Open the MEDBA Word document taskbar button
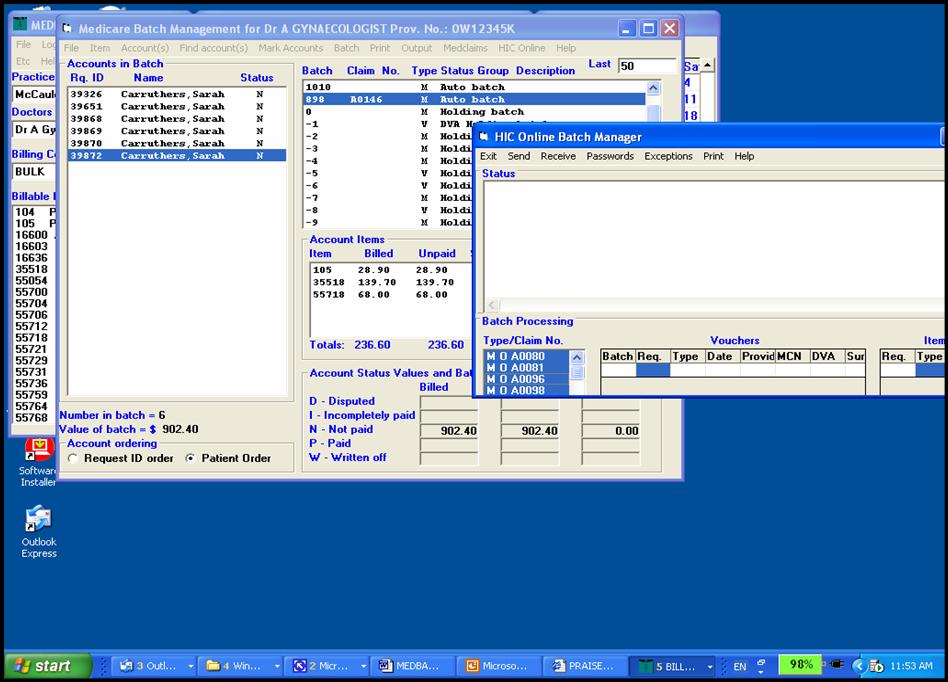Screen dimensions: 948x682 tap(411, 666)
